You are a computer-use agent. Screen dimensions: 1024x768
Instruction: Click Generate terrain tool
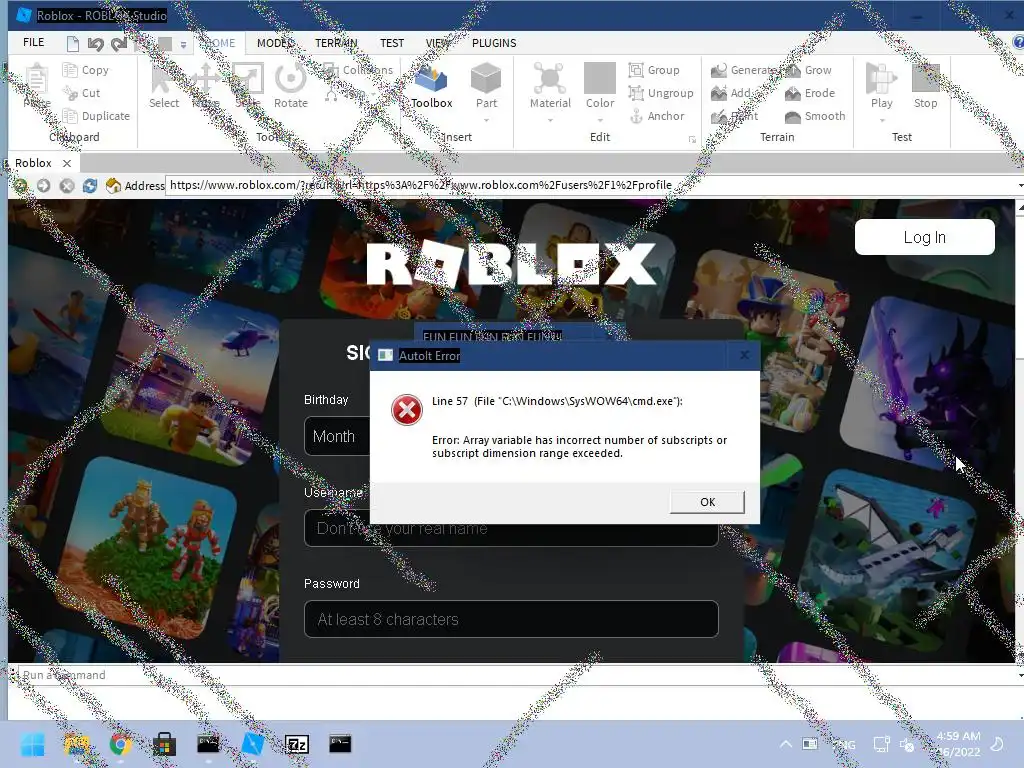click(744, 70)
